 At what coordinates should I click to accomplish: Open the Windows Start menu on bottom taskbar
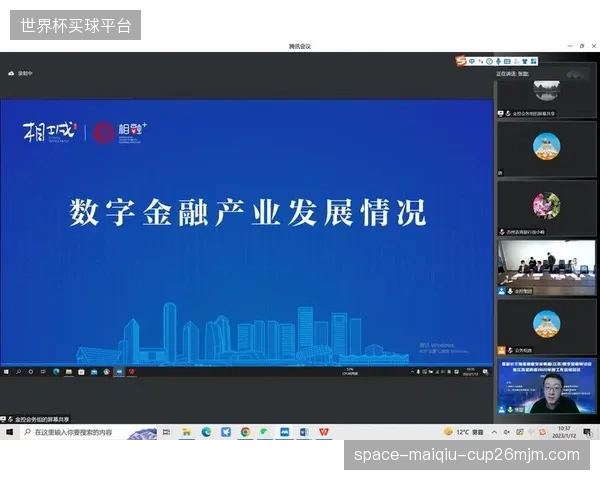tap(9, 432)
